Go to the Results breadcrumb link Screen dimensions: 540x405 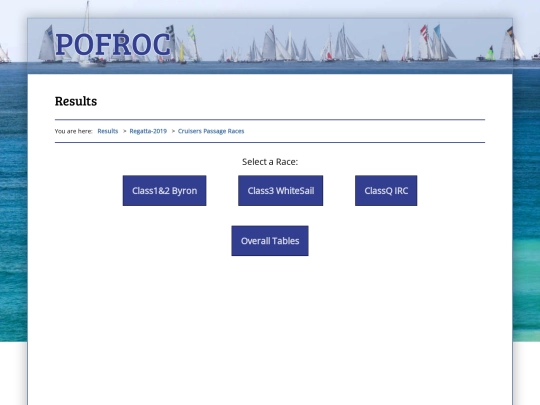coord(107,131)
